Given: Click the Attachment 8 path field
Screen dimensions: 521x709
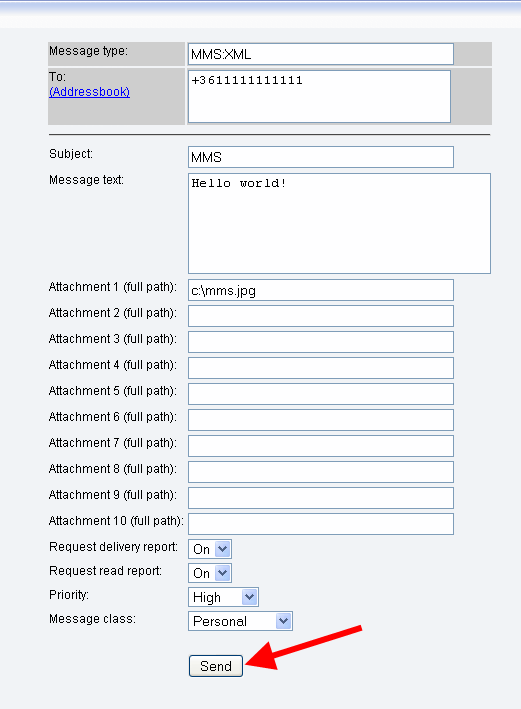Looking at the screenshot, I should pos(321,472).
